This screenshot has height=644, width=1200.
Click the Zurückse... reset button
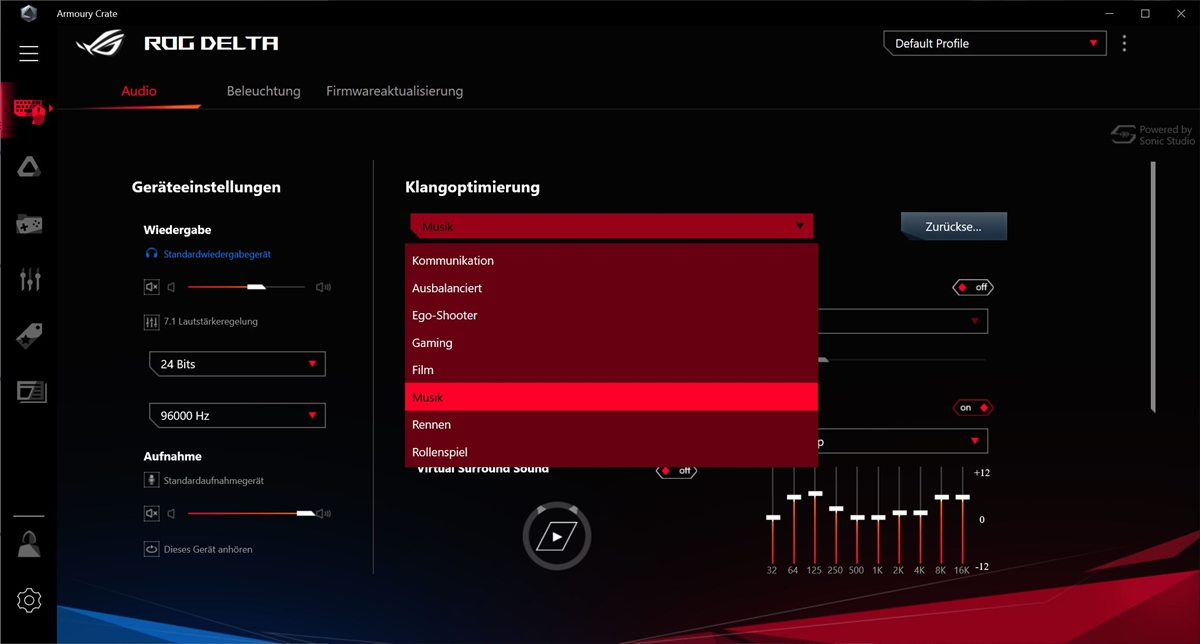tap(953, 227)
